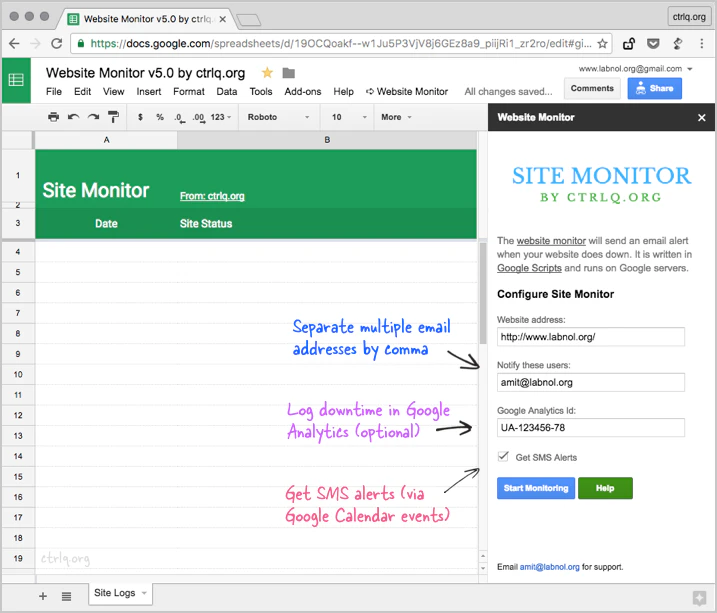Click the Start Monitoring button
Image resolution: width=717 pixels, height=613 pixels.
[x=536, y=488]
